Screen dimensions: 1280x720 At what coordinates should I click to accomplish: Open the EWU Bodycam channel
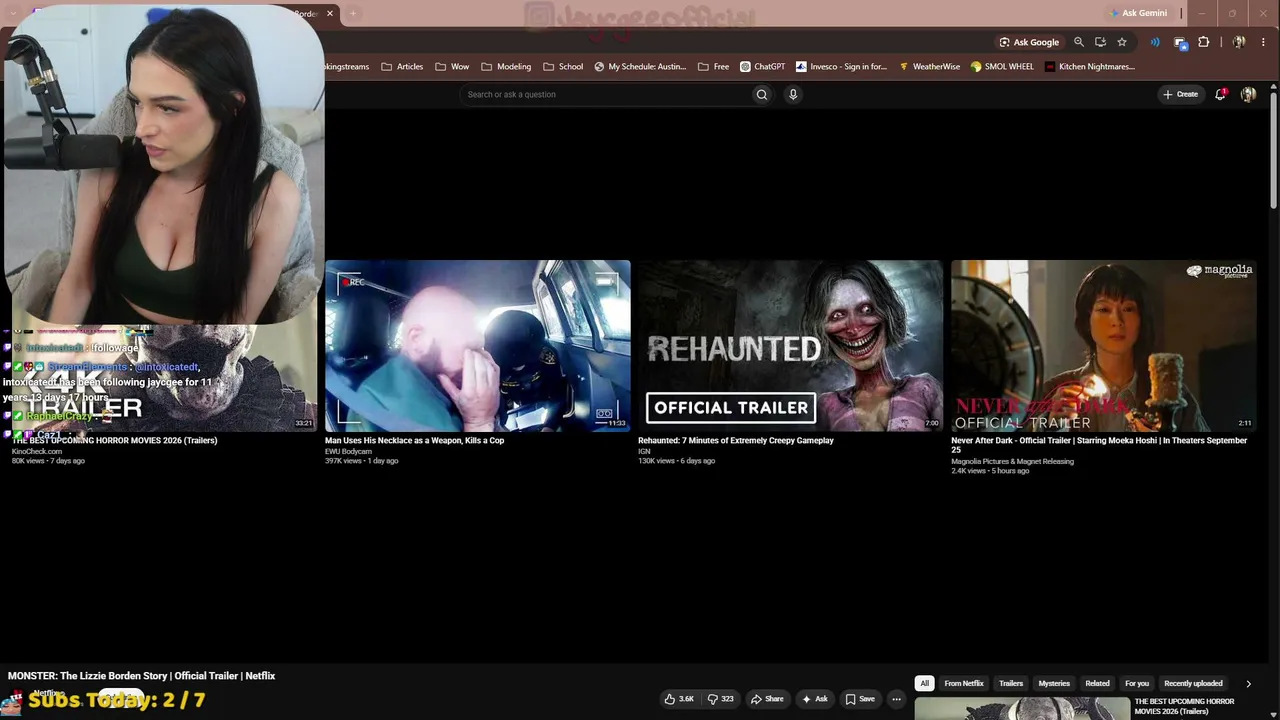point(348,451)
